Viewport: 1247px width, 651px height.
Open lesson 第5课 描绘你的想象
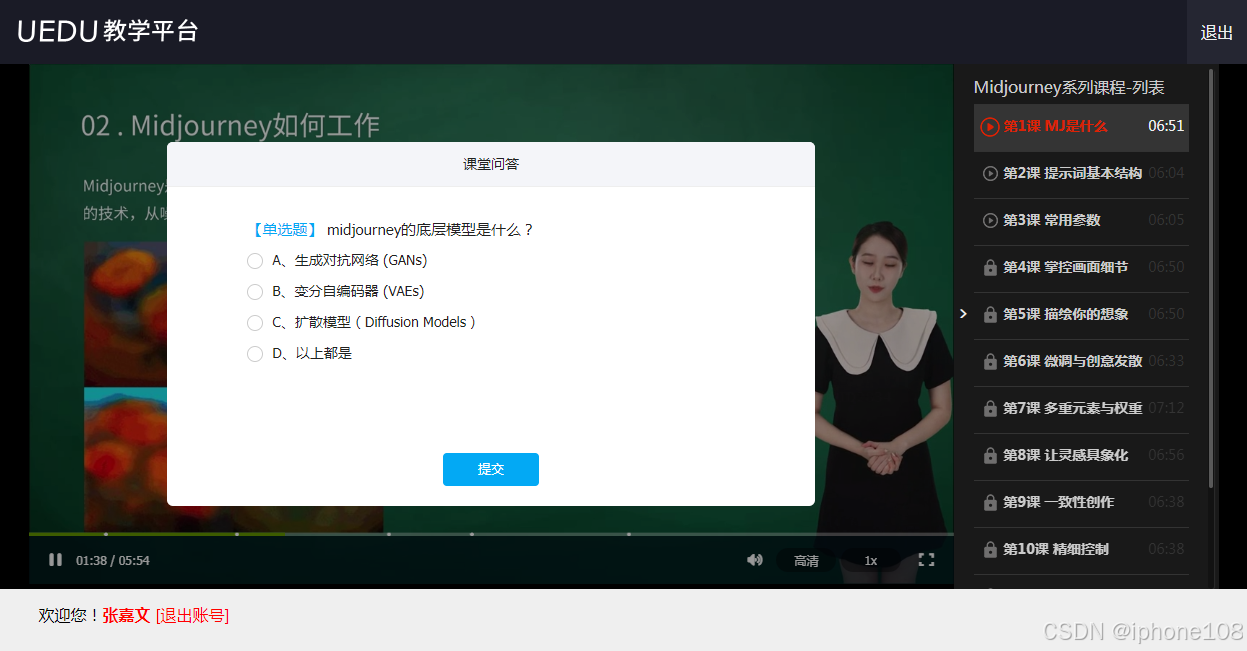[x=1081, y=315]
